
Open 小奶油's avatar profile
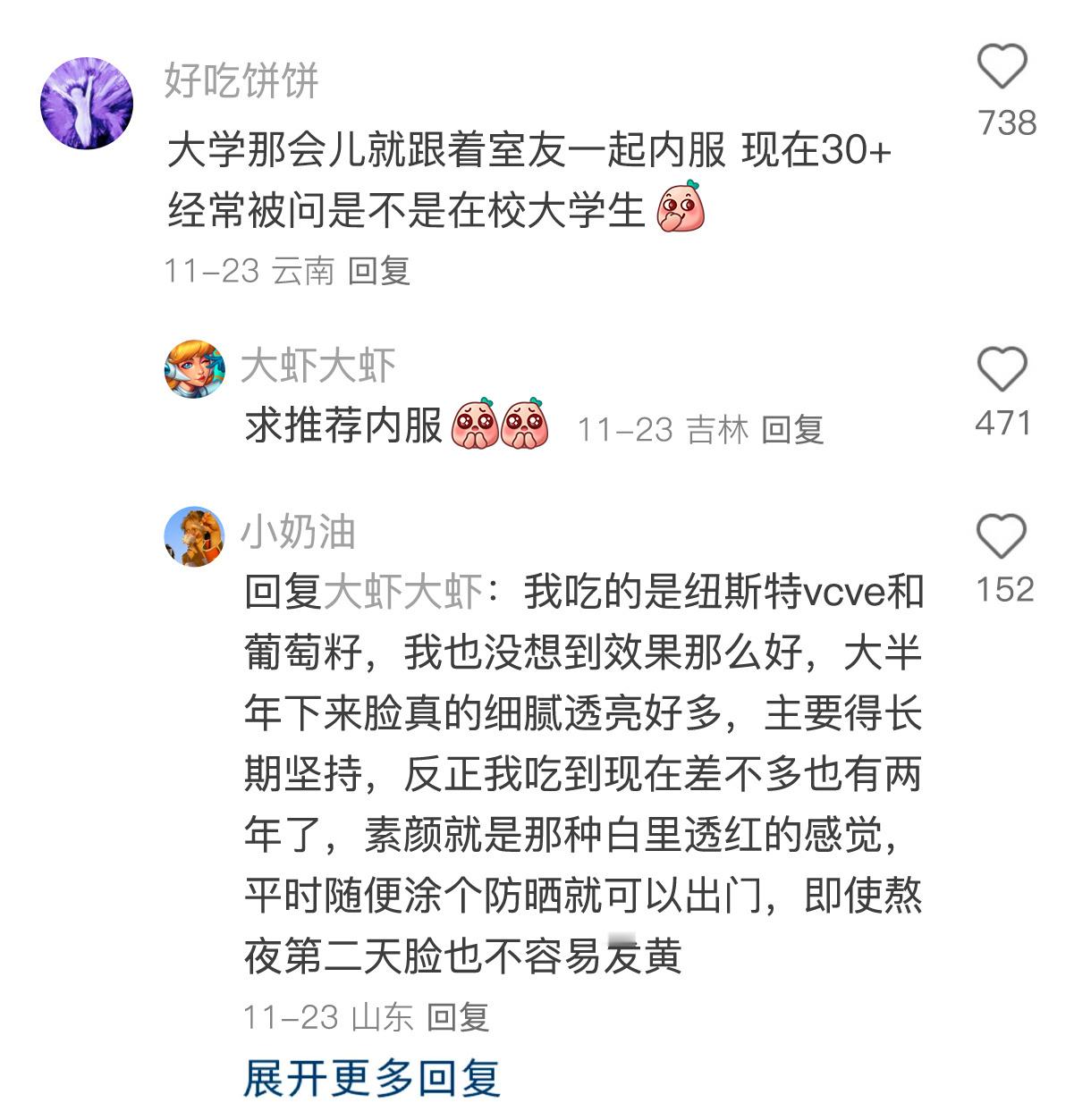pyautogui.click(x=195, y=536)
